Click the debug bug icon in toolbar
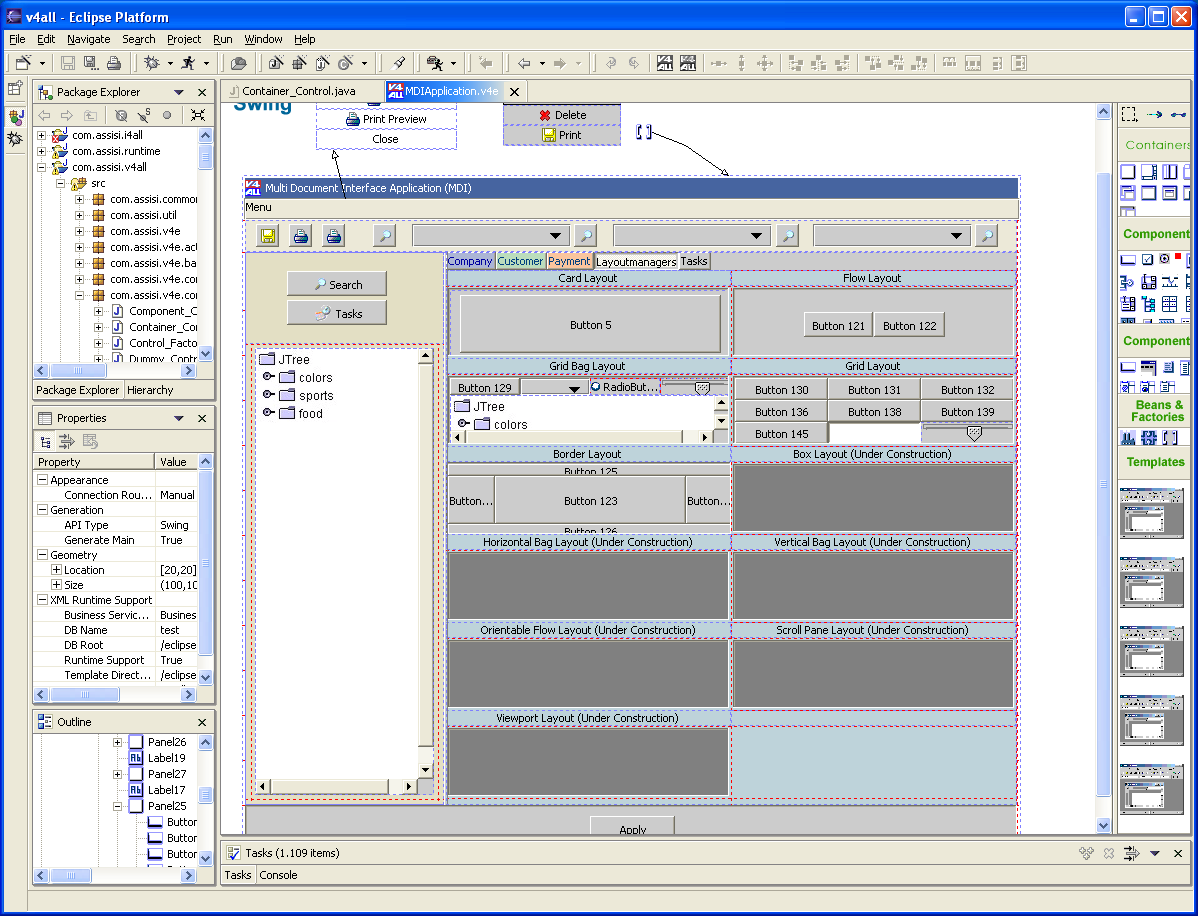Image resolution: width=1198 pixels, height=916 pixels. (x=152, y=63)
